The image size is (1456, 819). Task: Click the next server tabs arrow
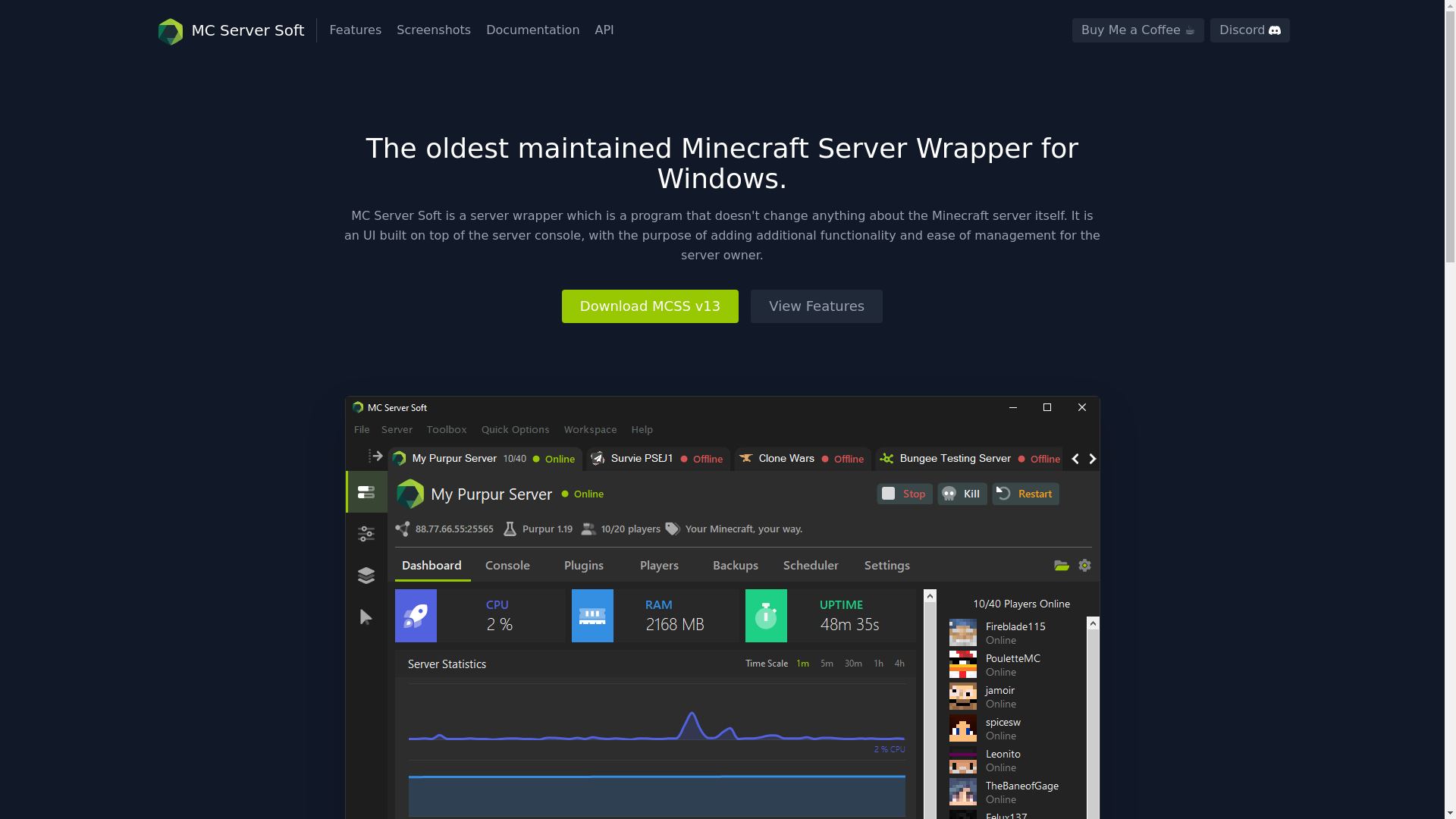(1093, 459)
